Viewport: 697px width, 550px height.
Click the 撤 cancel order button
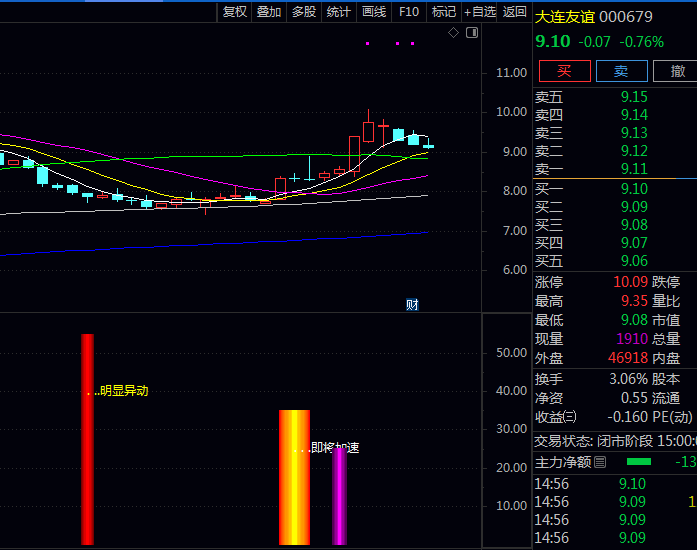(x=677, y=70)
